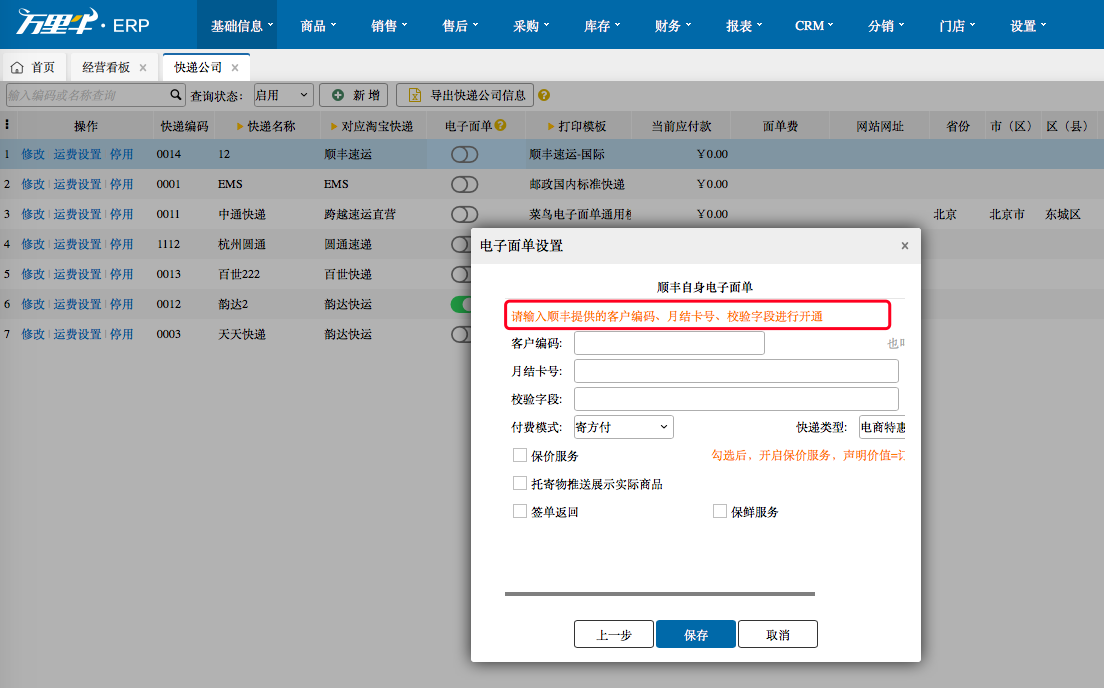The height and width of the screenshot is (688, 1104).
Task: Open the CRM menu
Action: coord(814,26)
